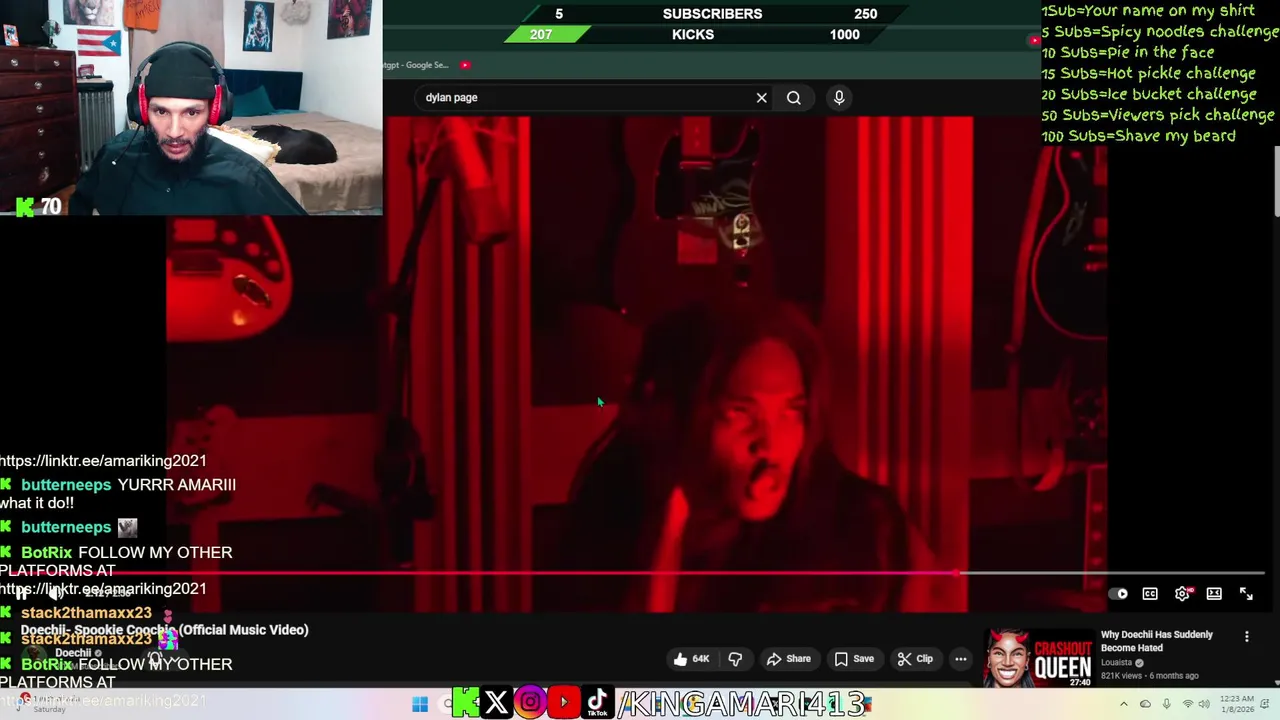
Task: Click 'Doechii- Spookie Coochie' video title
Action: tap(165, 630)
